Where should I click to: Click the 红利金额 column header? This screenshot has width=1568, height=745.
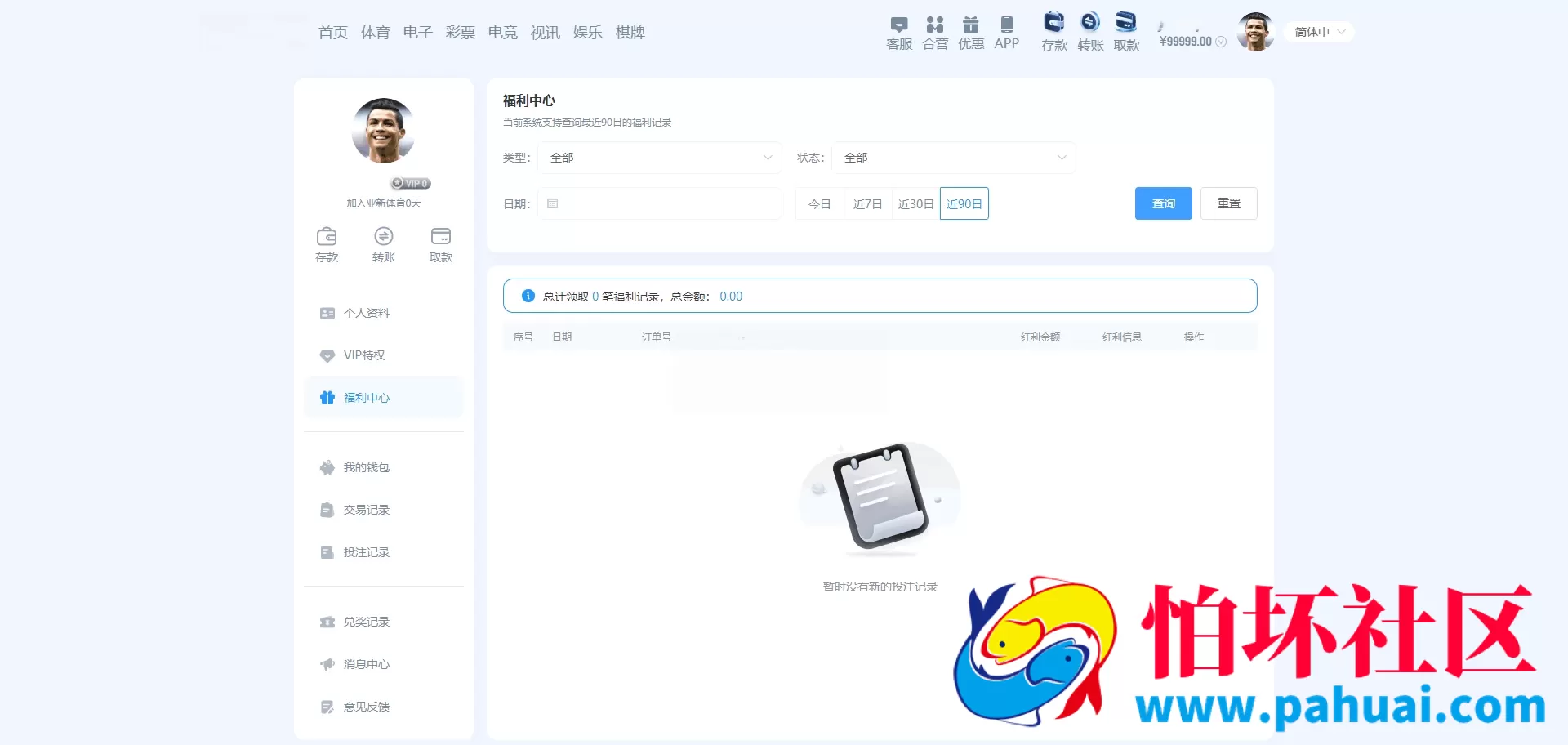(x=1040, y=337)
